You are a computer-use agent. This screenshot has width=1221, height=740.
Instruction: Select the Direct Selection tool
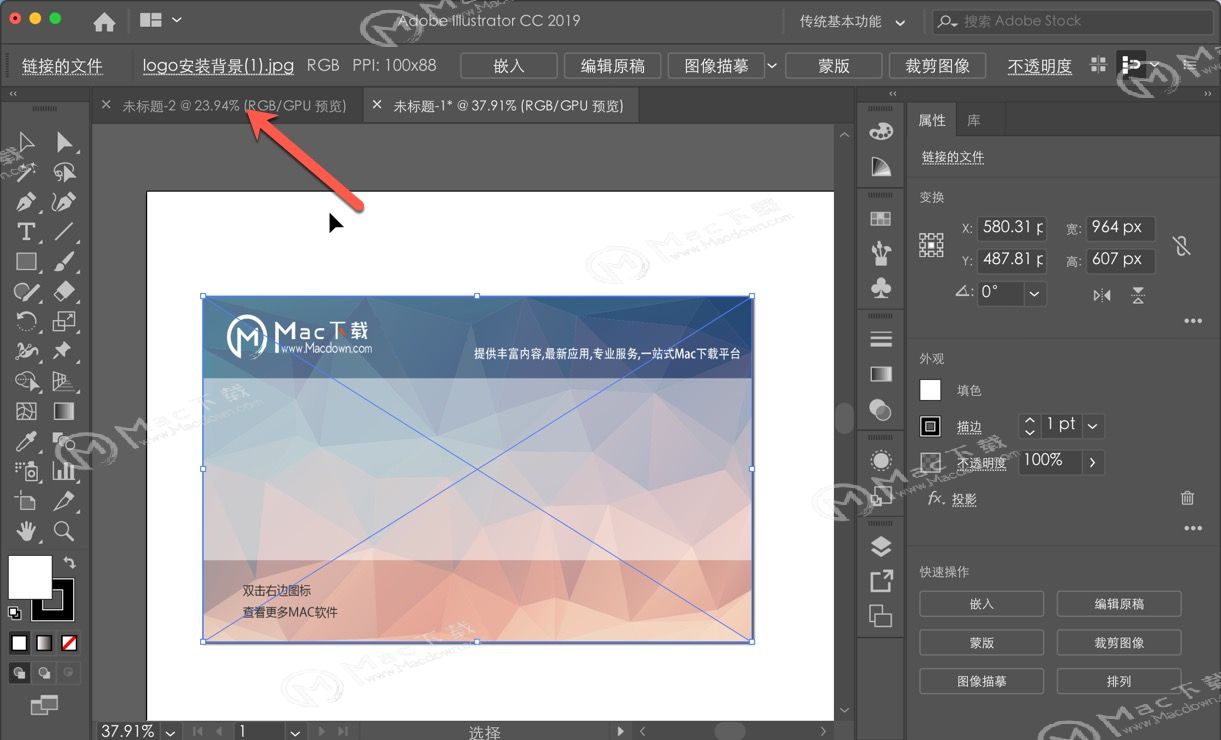[x=64, y=142]
